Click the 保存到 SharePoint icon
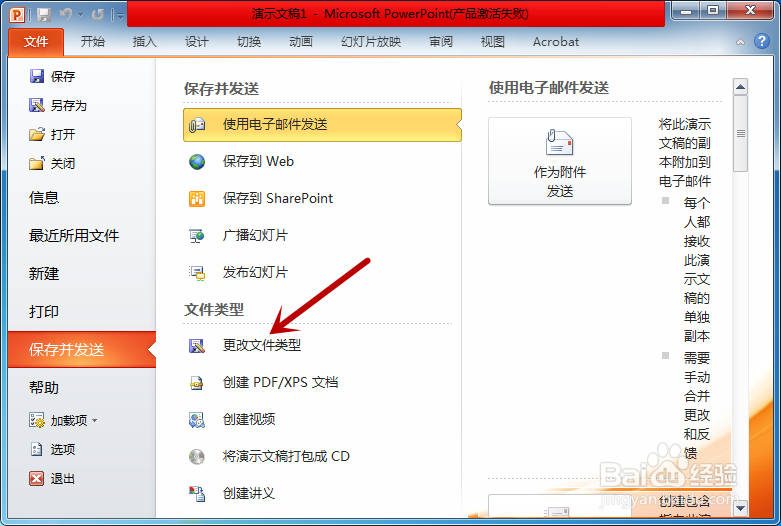The image size is (781, 526). [x=197, y=198]
